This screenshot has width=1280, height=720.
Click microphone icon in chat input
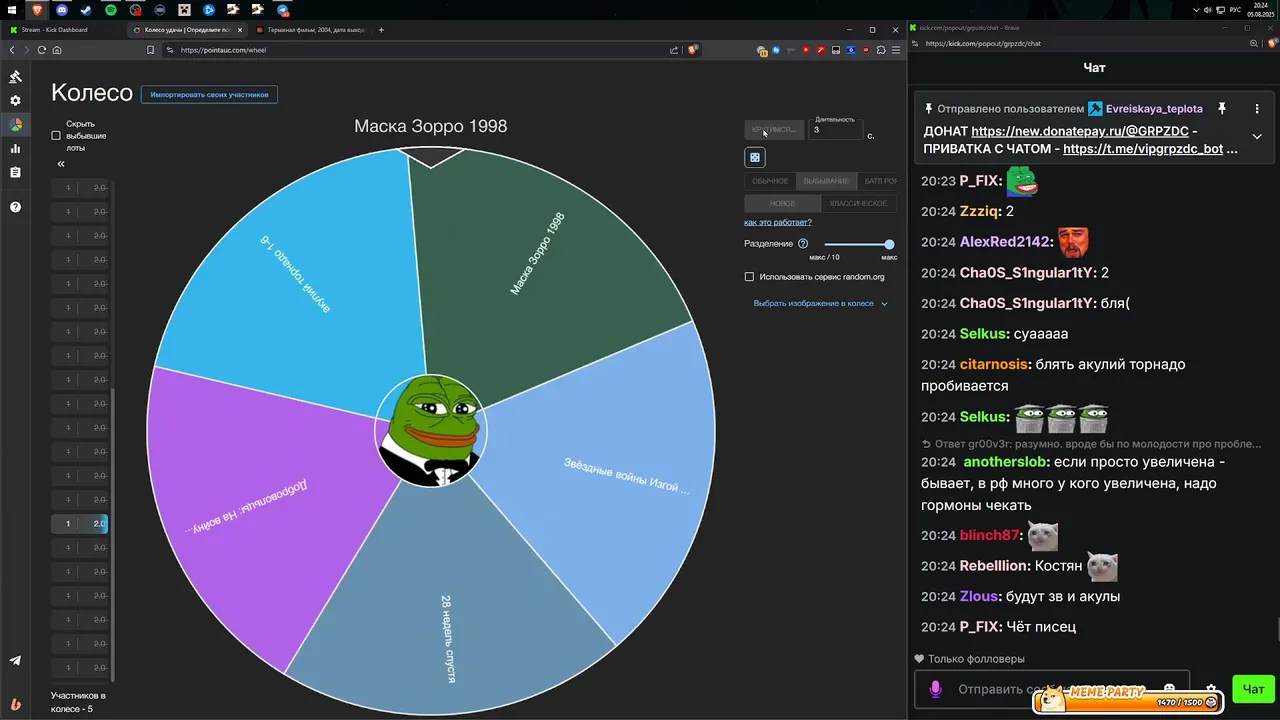[x=935, y=689]
